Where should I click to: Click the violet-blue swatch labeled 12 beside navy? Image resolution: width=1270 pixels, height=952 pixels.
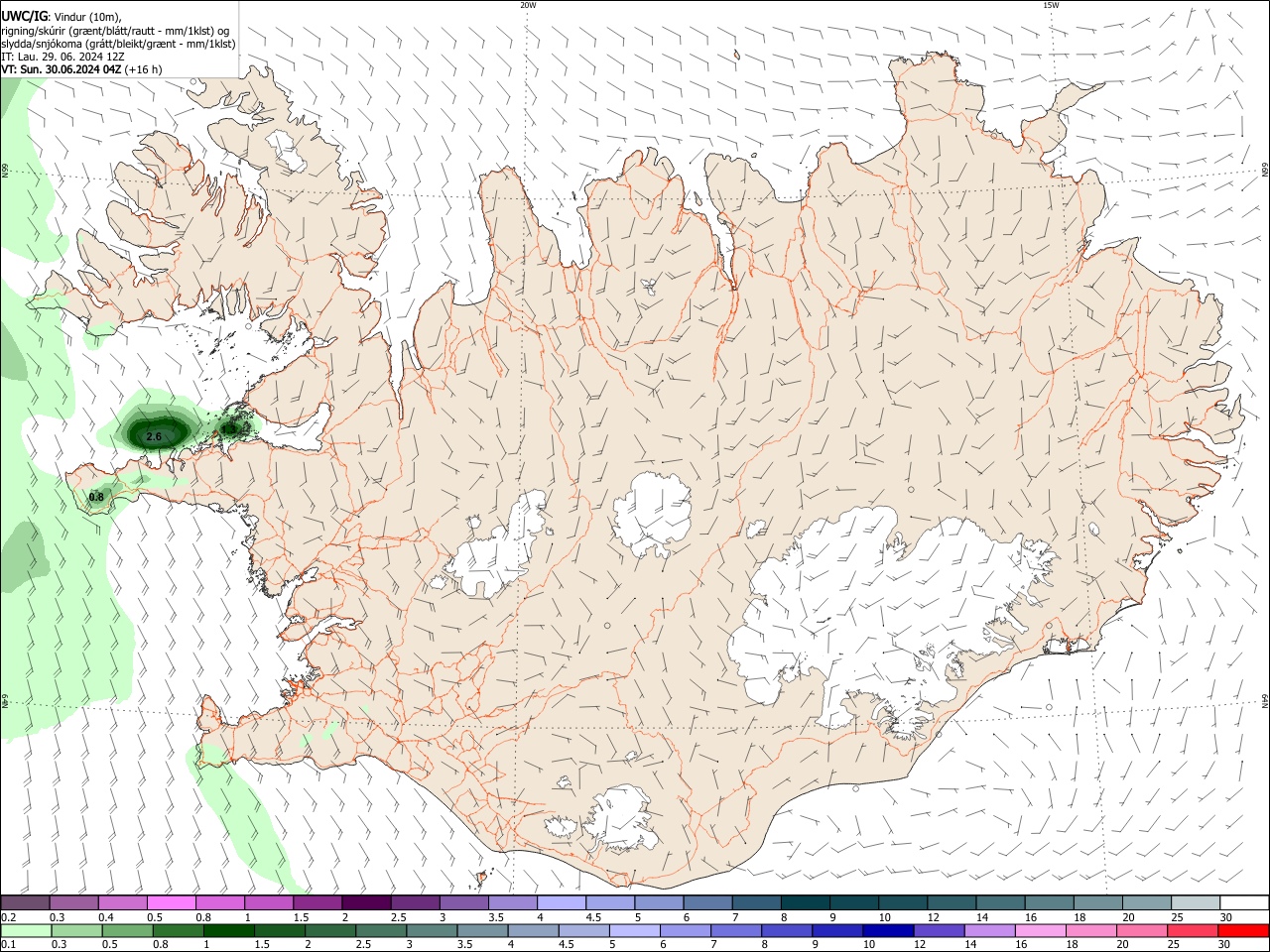(939, 931)
